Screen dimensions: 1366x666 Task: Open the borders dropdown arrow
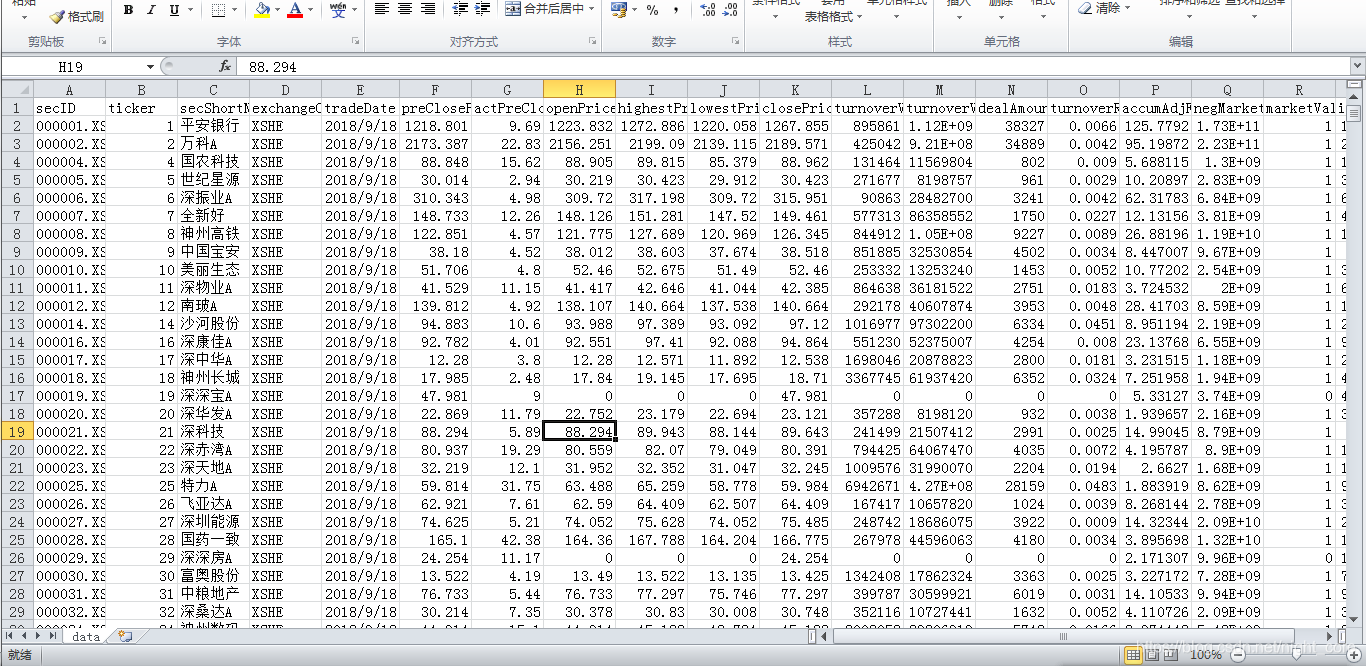click(x=237, y=10)
